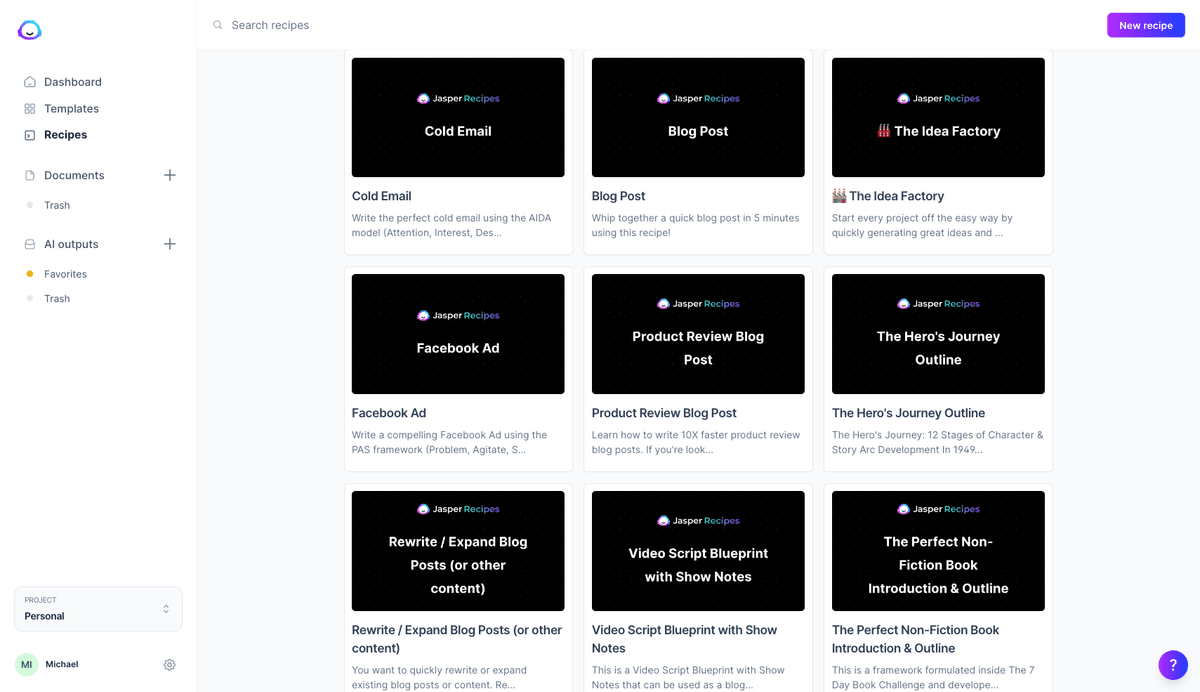
Task: Add a new document with plus icon
Action: (170, 175)
